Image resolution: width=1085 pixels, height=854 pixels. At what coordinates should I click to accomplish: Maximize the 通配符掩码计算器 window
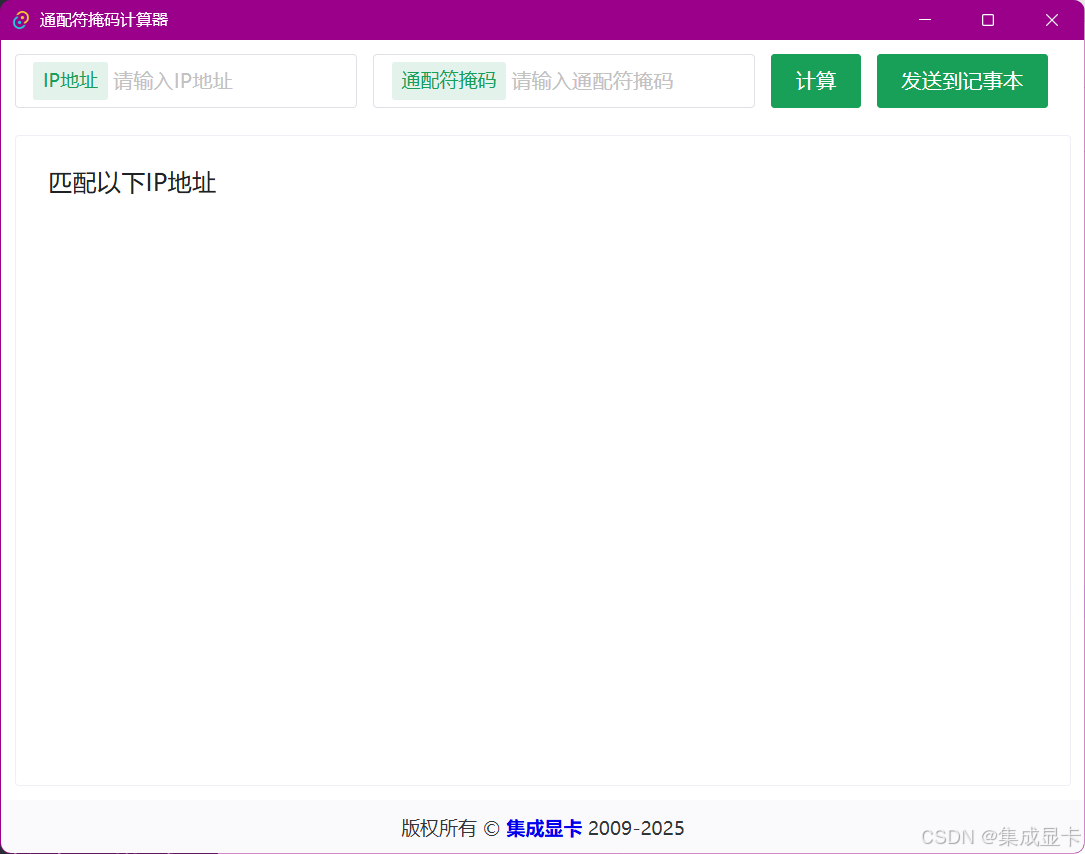(x=988, y=20)
